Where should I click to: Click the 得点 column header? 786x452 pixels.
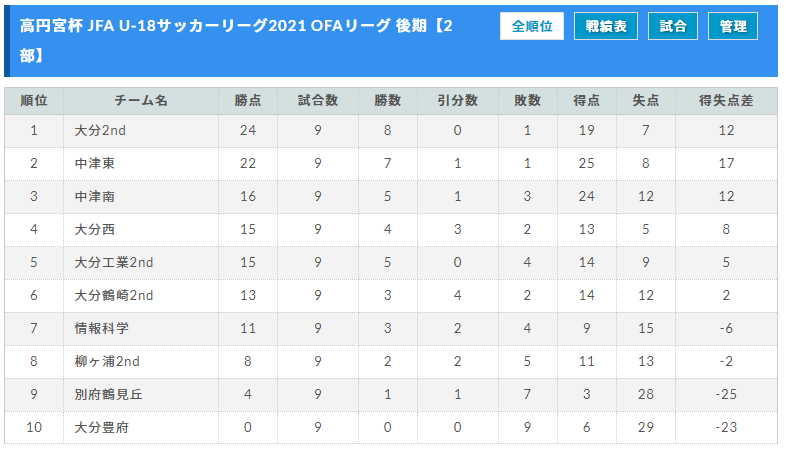click(586, 101)
